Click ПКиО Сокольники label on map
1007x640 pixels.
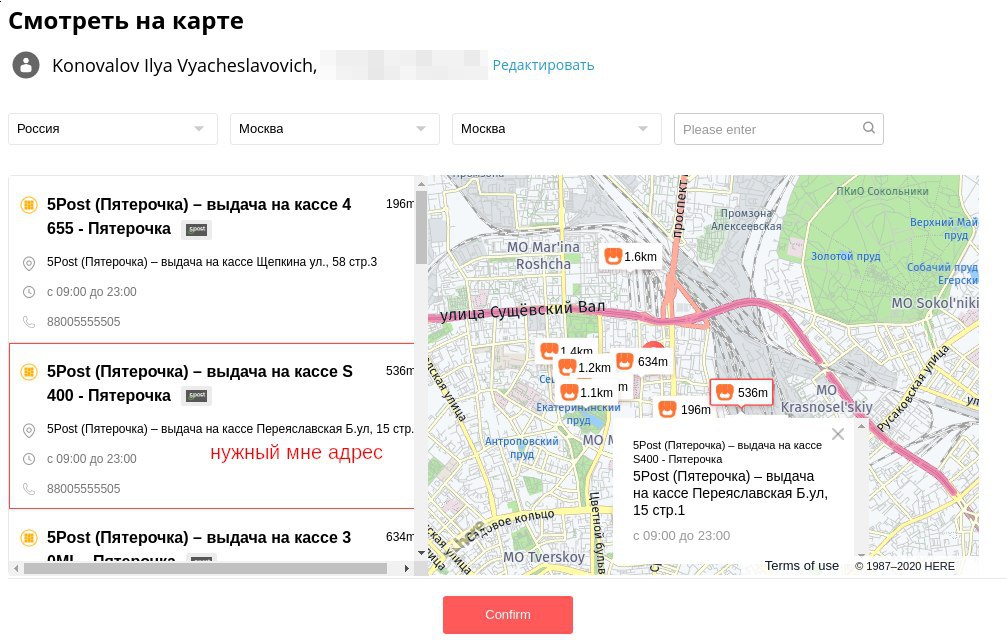[882, 191]
